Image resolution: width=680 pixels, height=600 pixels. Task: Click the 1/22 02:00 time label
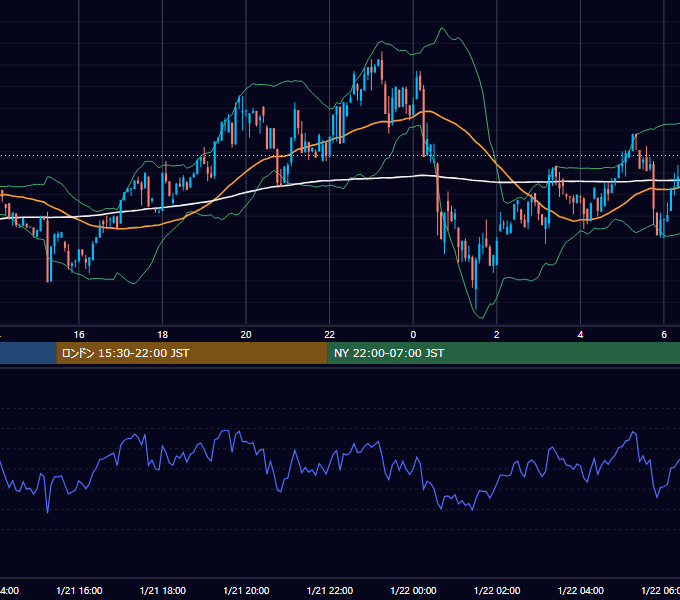497,590
